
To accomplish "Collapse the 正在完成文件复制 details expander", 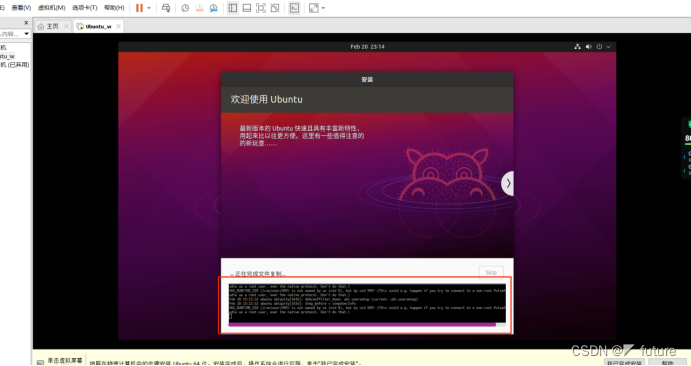I will click(232, 275).
